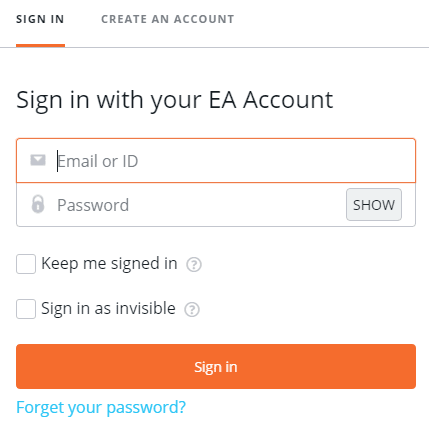Screen dimensions: 429x427
Task: Enable the Keep me signed in checkbox
Action: [x=26, y=264]
